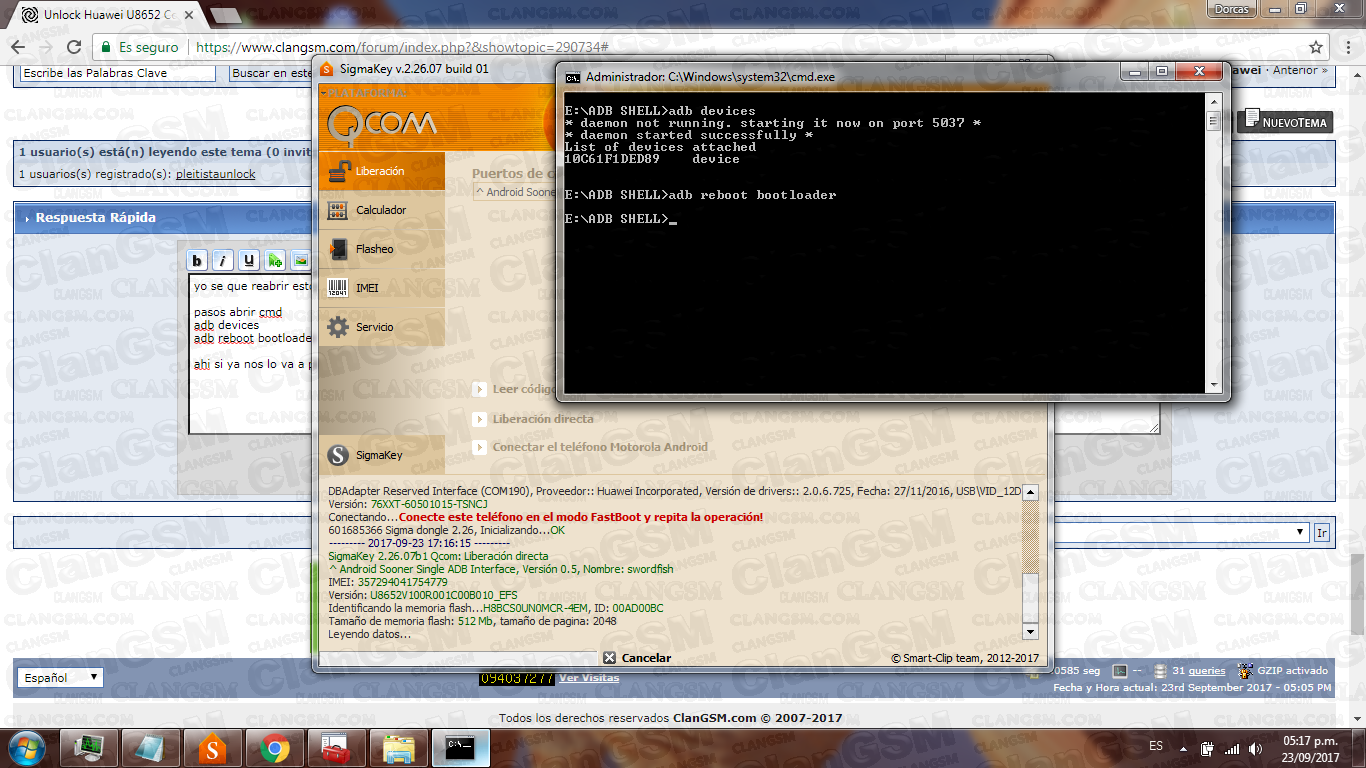Toggle Underline formatting in reply editor

point(249,261)
